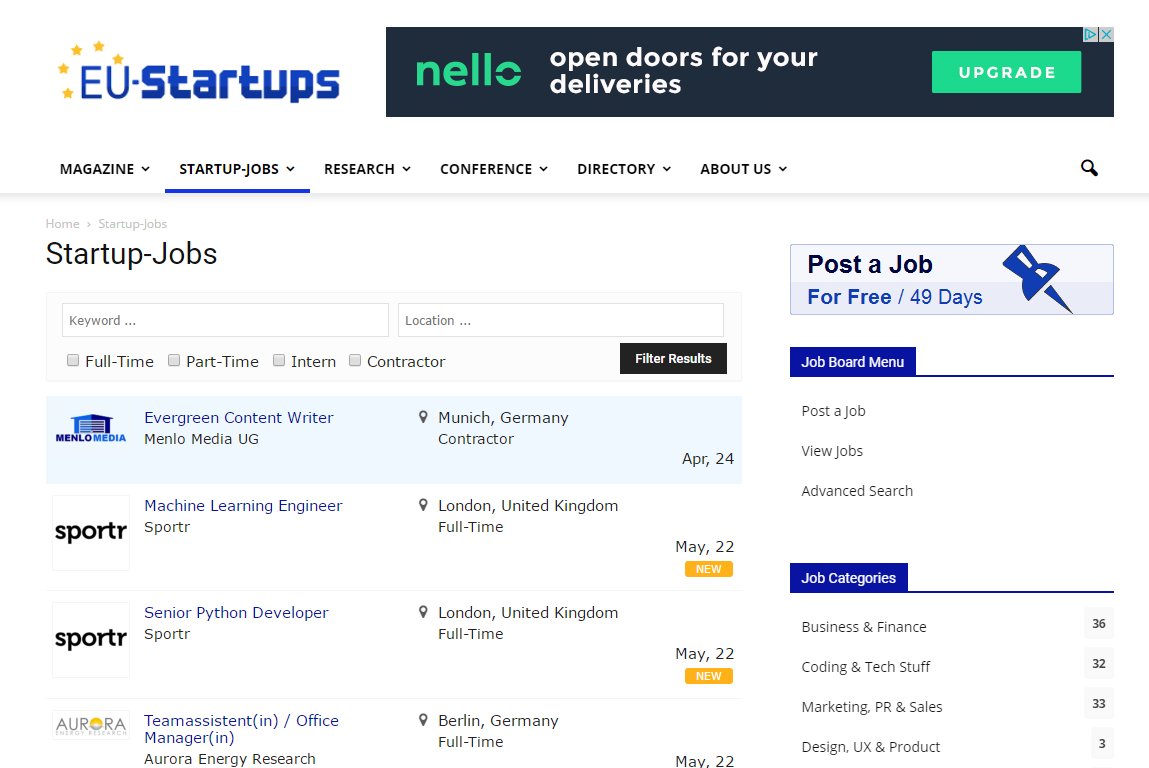Expand the About Us menu

[743, 169]
